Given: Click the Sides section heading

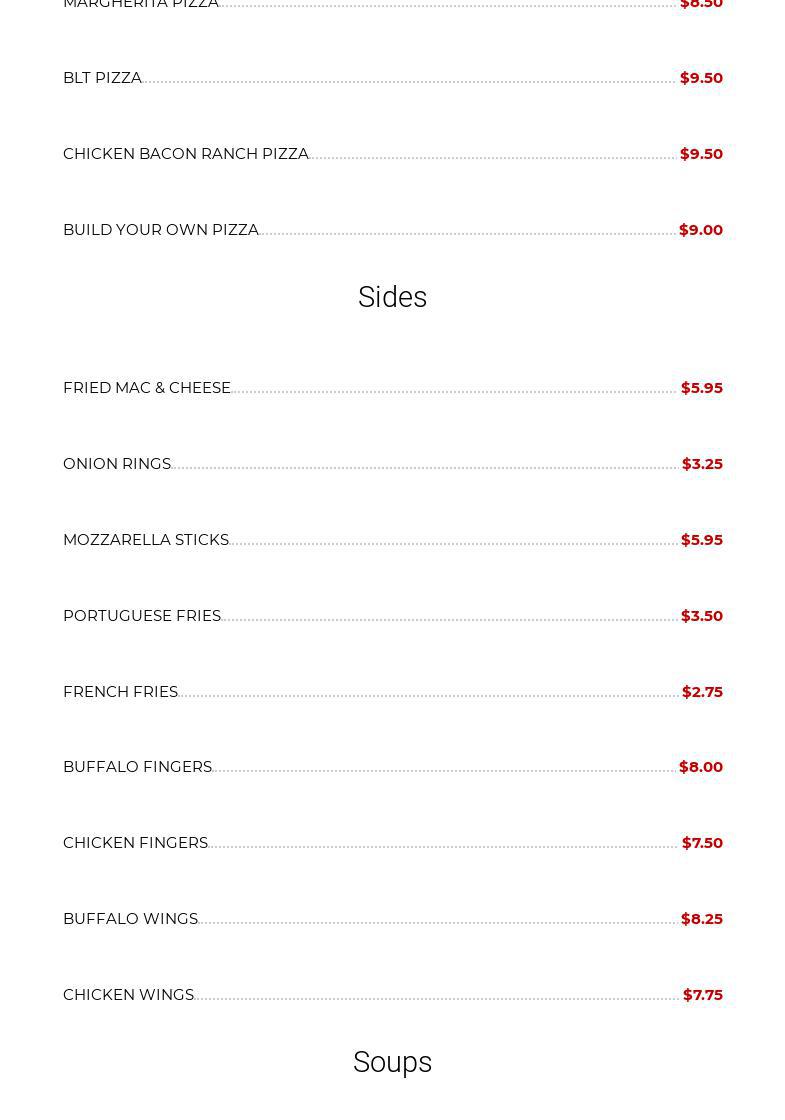Looking at the screenshot, I should click(392, 297).
